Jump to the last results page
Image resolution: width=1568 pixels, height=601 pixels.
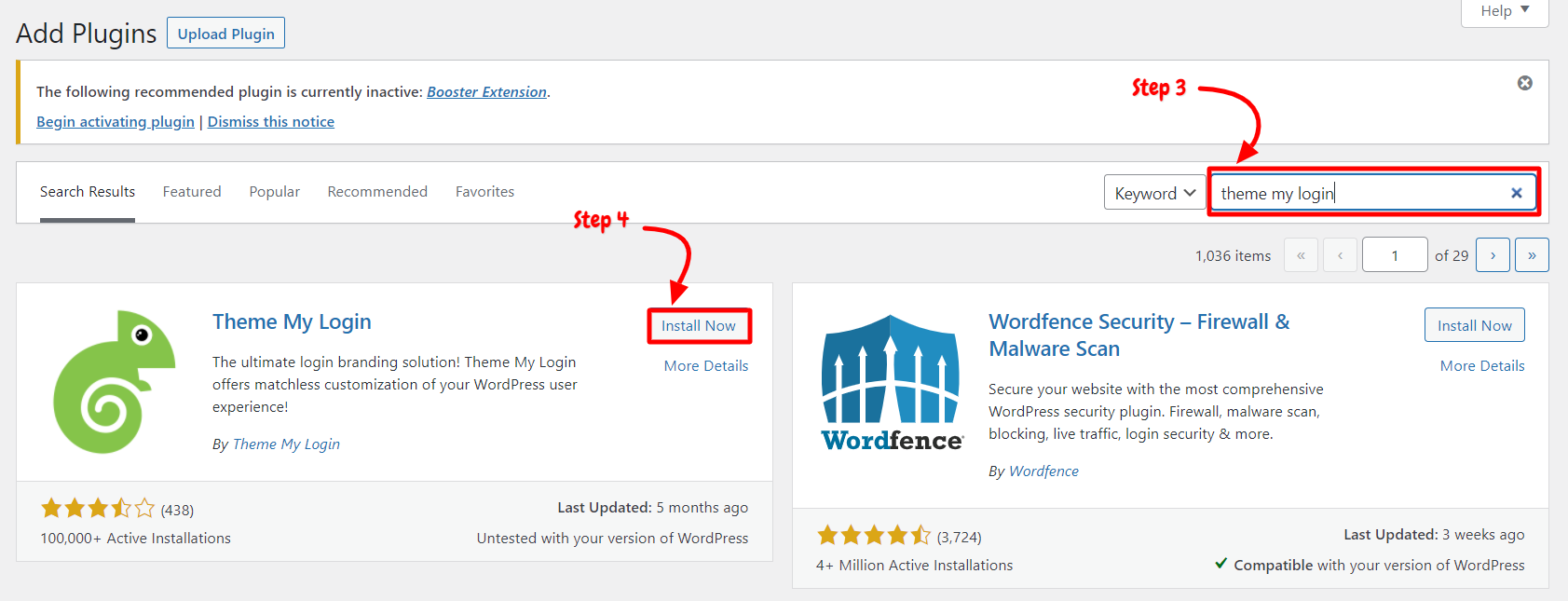click(1532, 255)
